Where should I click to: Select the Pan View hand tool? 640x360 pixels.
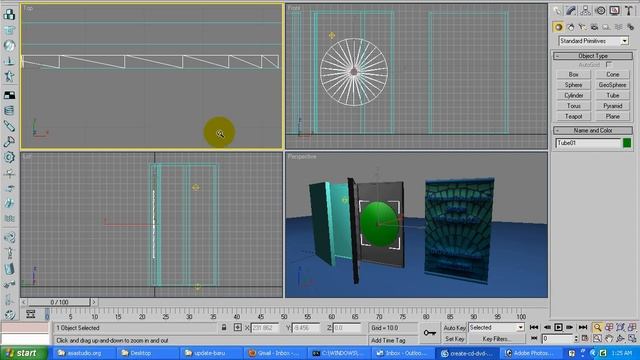pyautogui.click(x=609, y=338)
